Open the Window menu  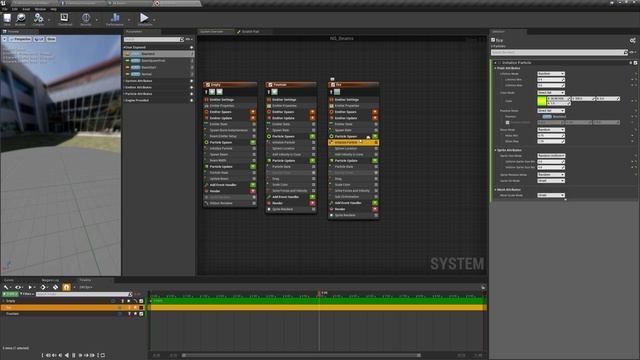click(40, 9)
